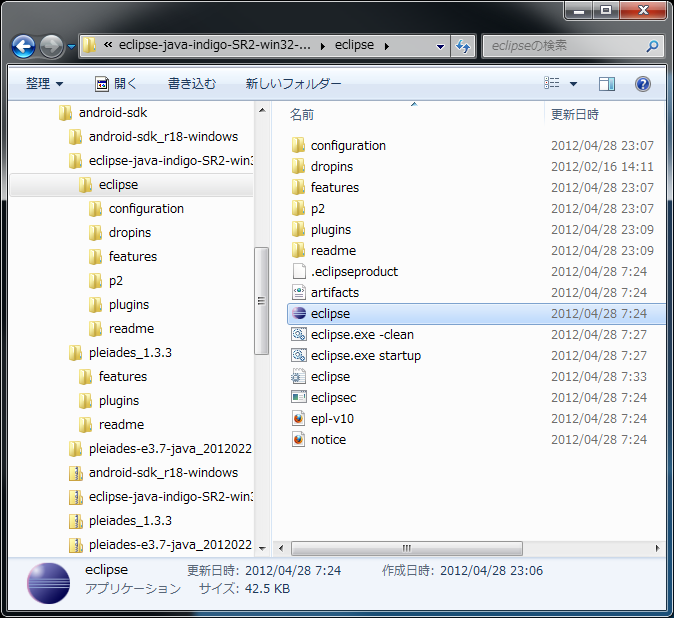The width and height of the screenshot is (674, 618).
Task: Open help with the question mark icon
Action: point(643,84)
